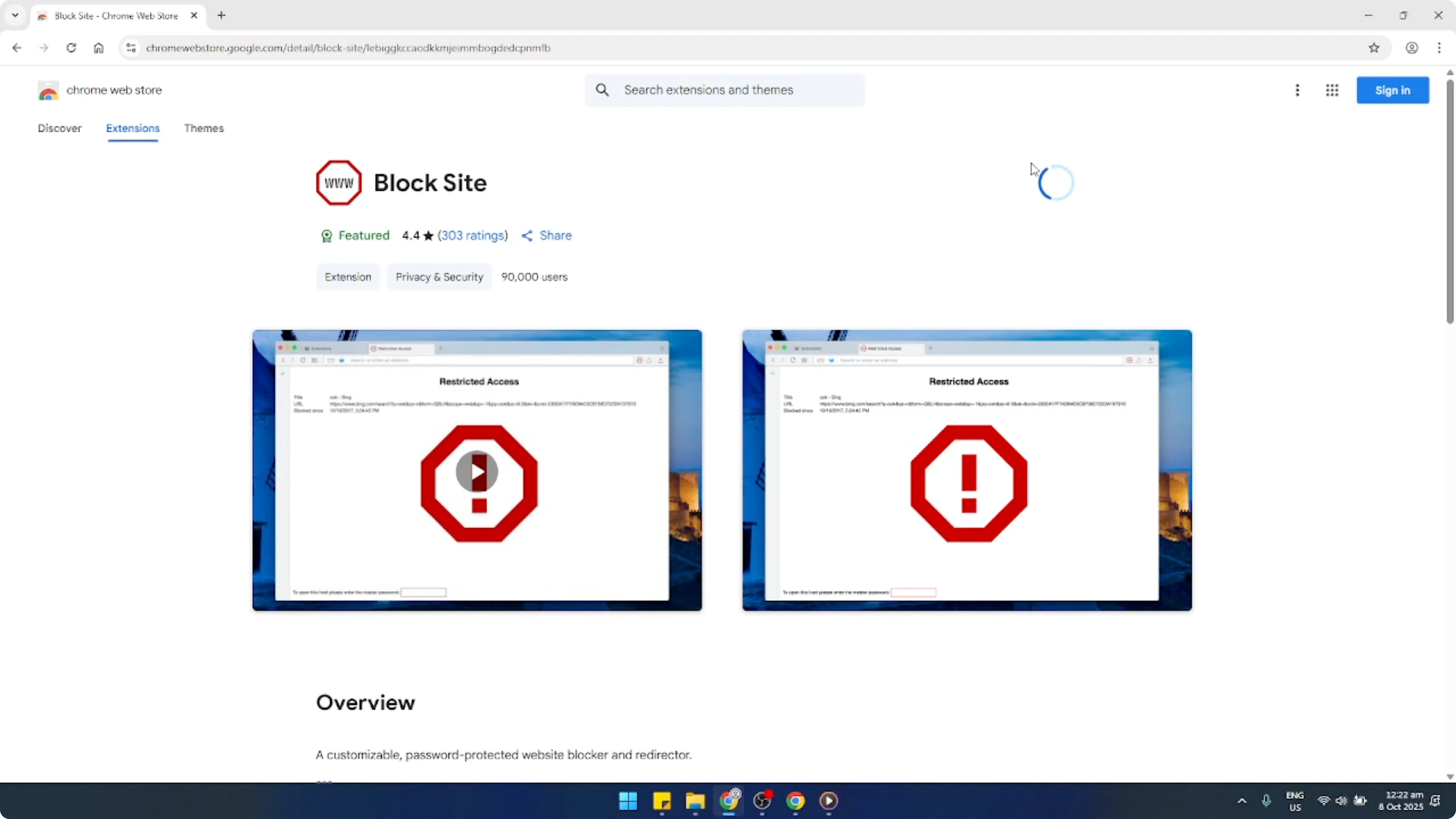This screenshot has height=819, width=1456.
Task: Switch to the Extensions tab
Action: [133, 128]
